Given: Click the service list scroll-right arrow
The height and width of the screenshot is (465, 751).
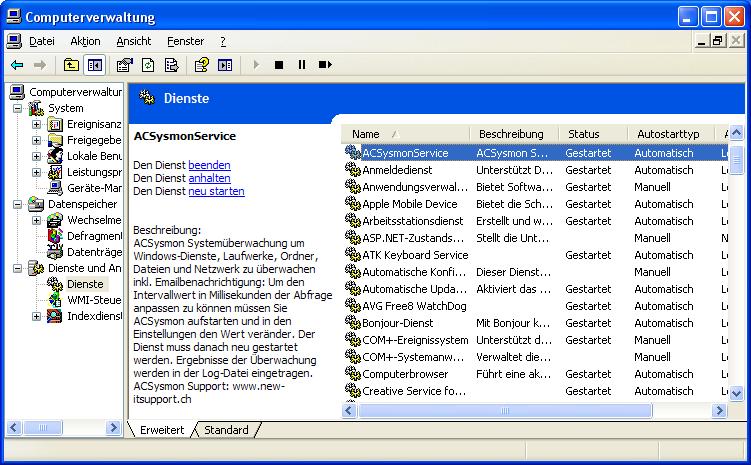Looking at the screenshot, I should [719, 410].
